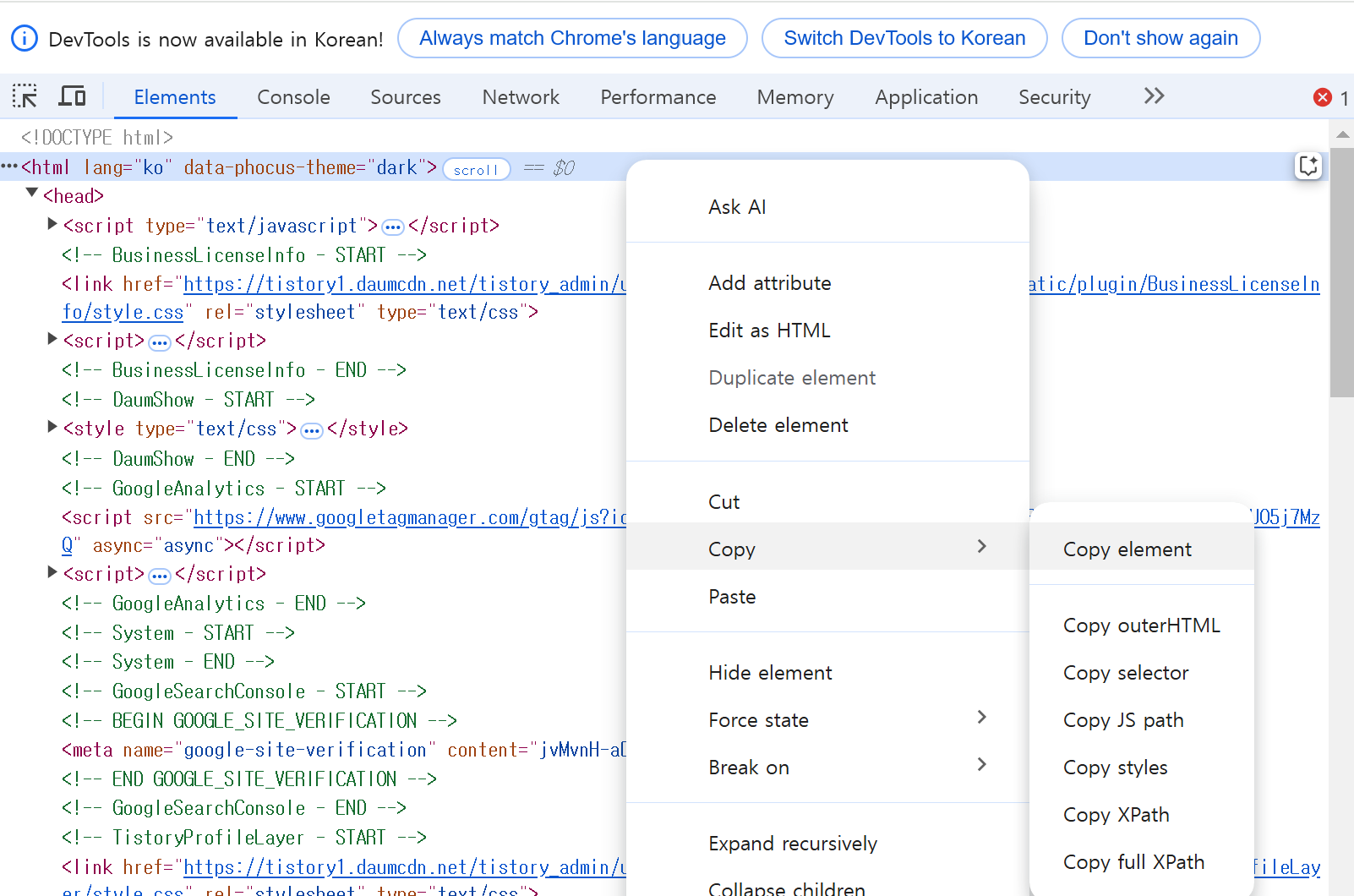Viewport: 1354px width, 896px height.
Task: Collapse the head element triangle
Action: pos(32,194)
